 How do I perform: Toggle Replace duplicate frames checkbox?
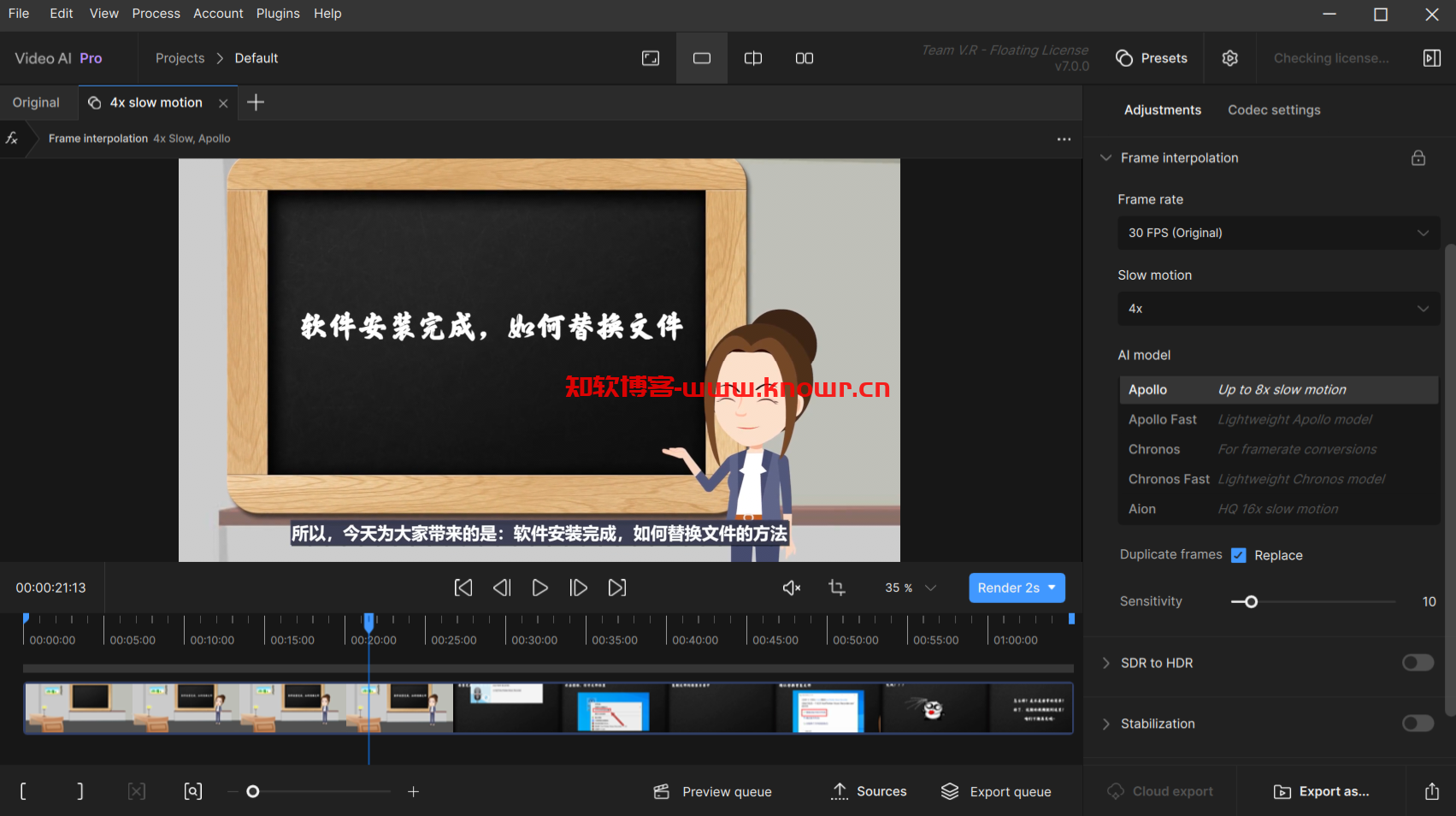(1238, 555)
